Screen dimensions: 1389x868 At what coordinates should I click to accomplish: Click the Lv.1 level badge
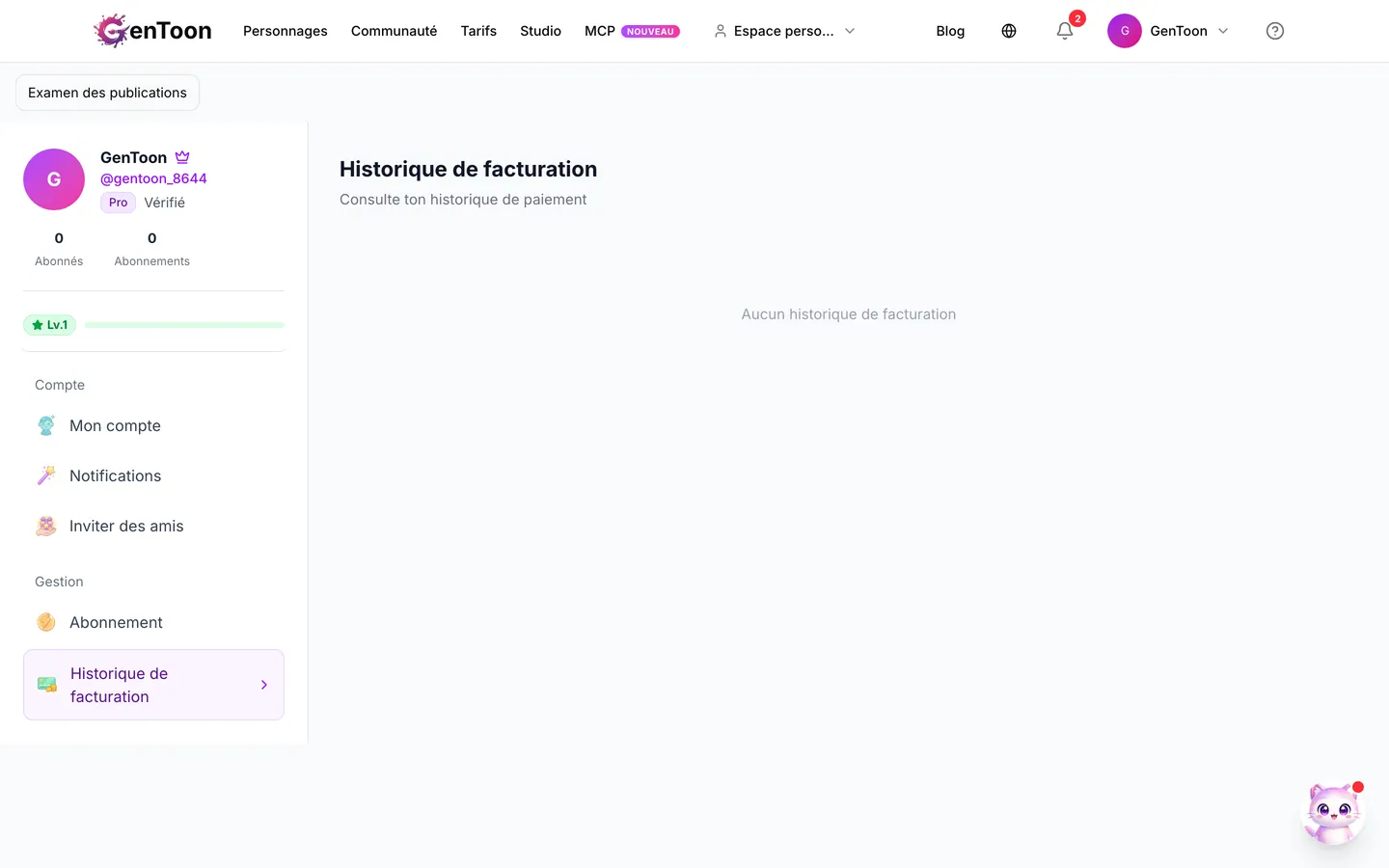click(x=49, y=325)
